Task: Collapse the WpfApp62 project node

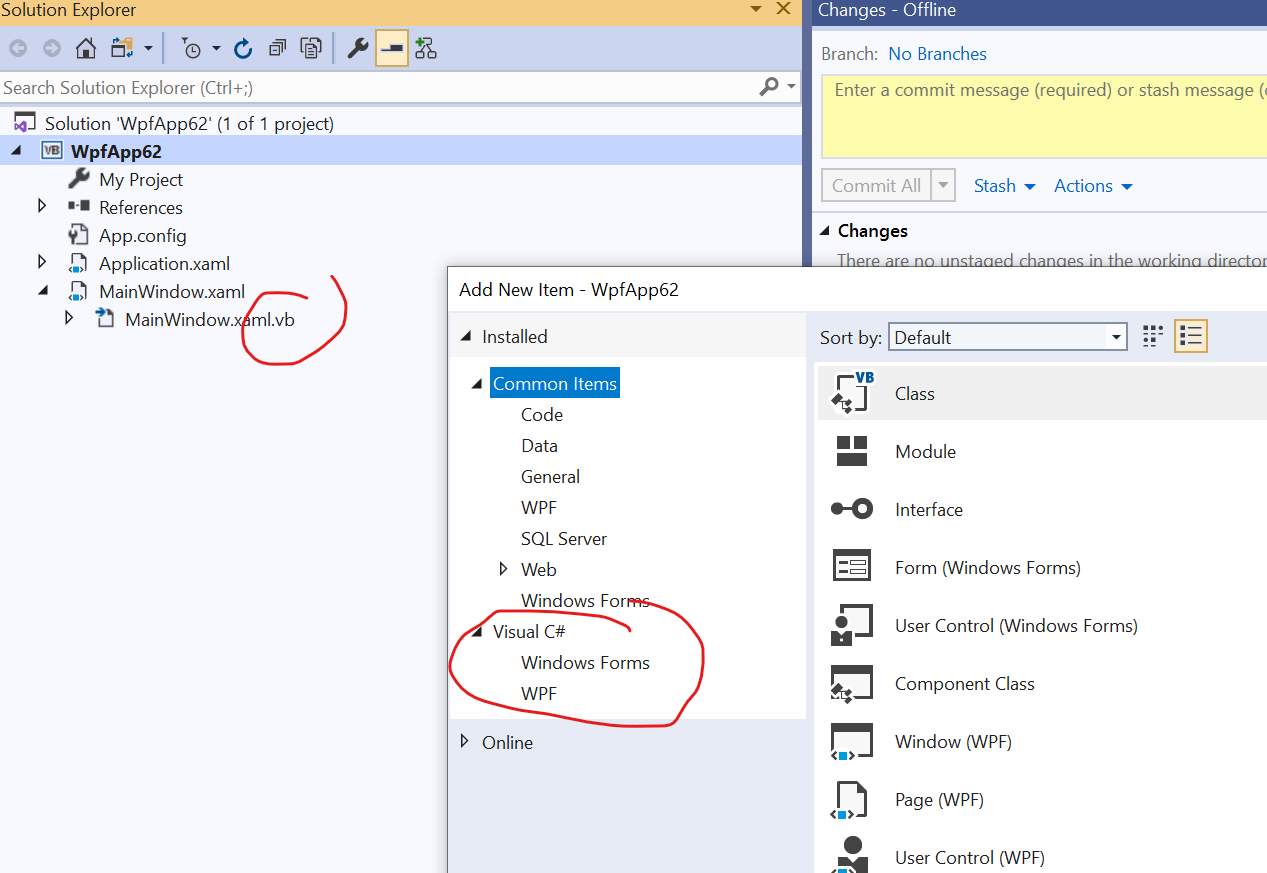Action: pos(16,151)
